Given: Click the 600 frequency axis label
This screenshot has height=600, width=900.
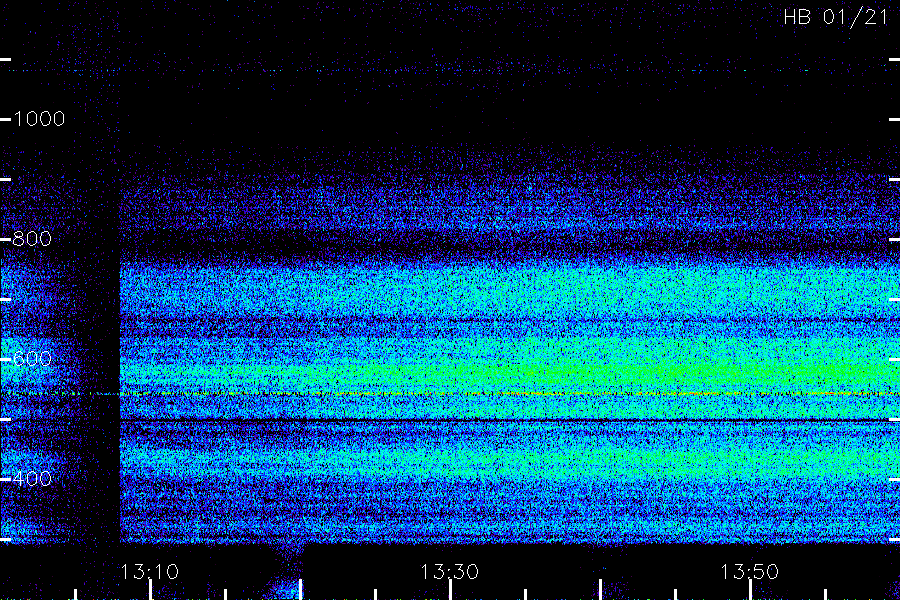Looking at the screenshot, I should (32, 359).
